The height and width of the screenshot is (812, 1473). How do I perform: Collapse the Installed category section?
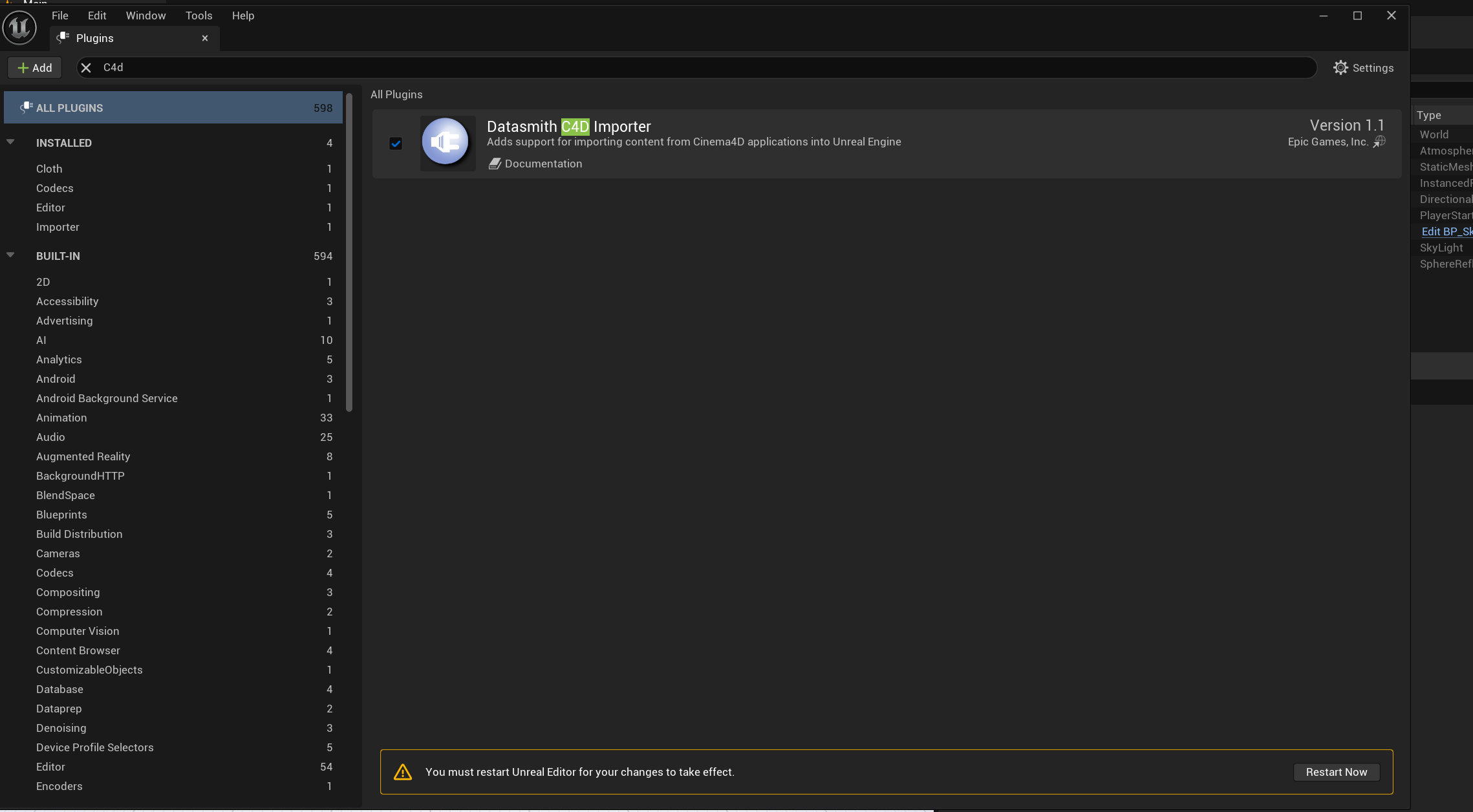[10, 142]
